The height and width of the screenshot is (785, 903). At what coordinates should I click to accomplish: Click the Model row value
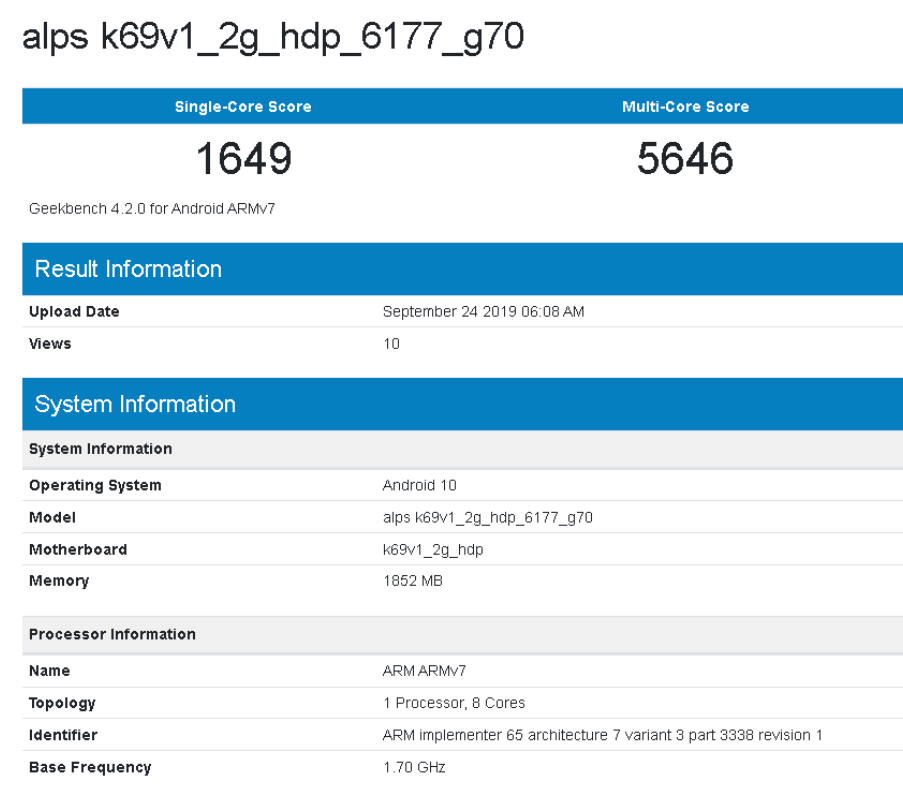[485, 517]
